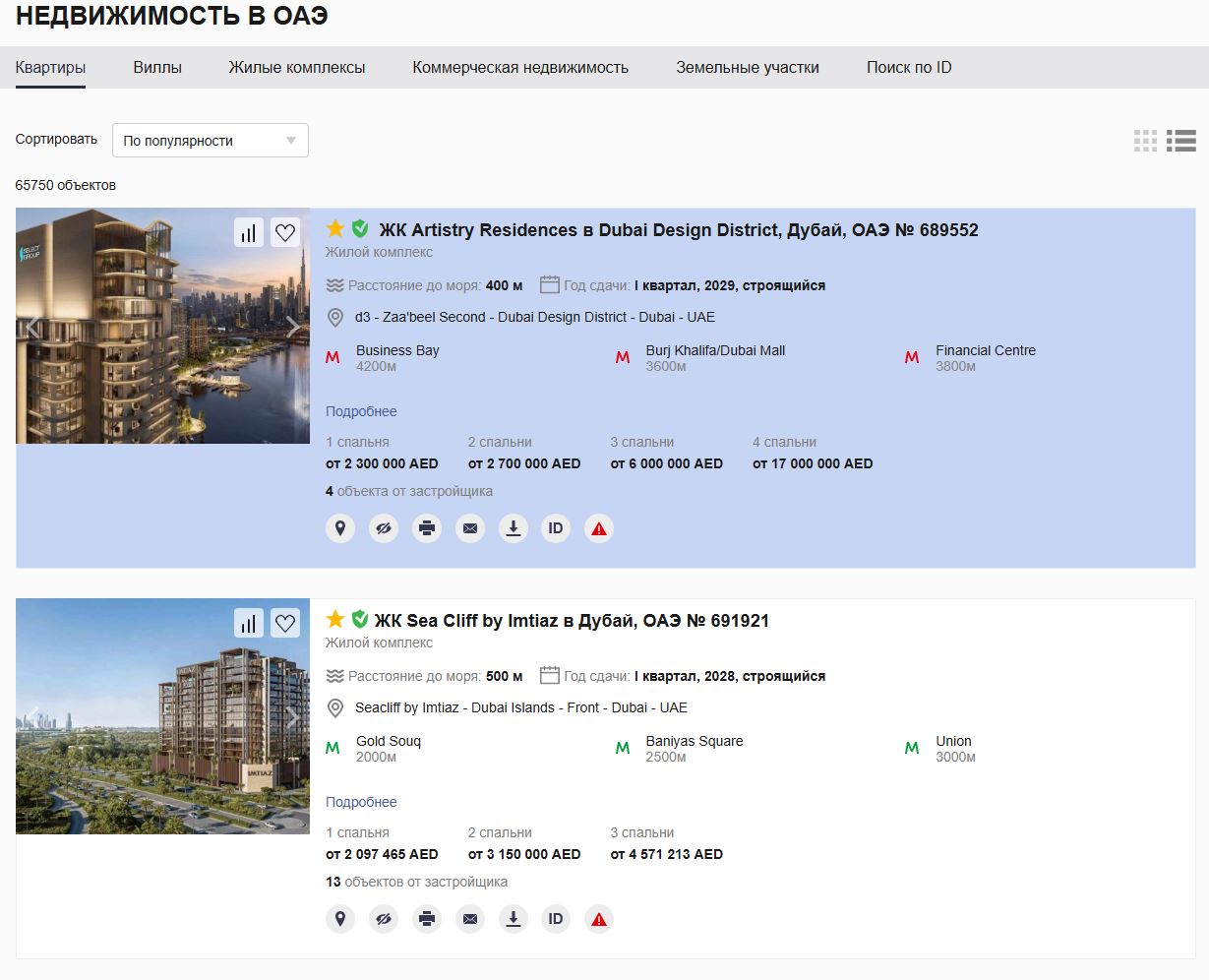Switch to grid view layout
The image size is (1209, 980).
1146,141
